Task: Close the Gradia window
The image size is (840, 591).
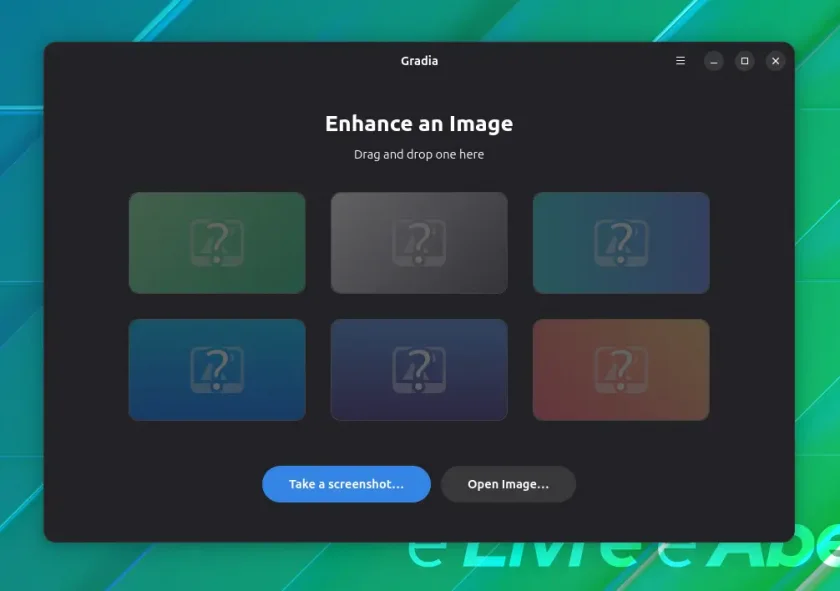Action: tap(775, 61)
